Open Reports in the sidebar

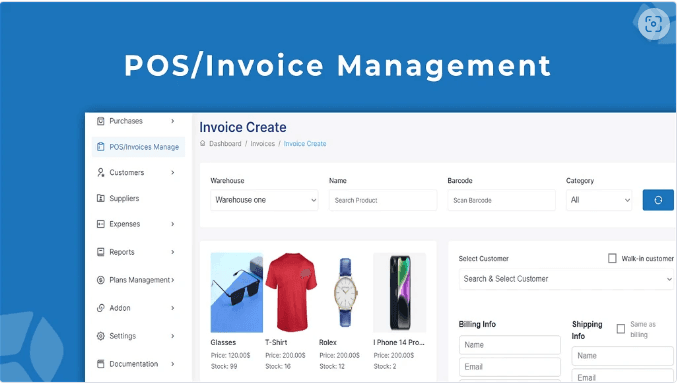point(122,252)
